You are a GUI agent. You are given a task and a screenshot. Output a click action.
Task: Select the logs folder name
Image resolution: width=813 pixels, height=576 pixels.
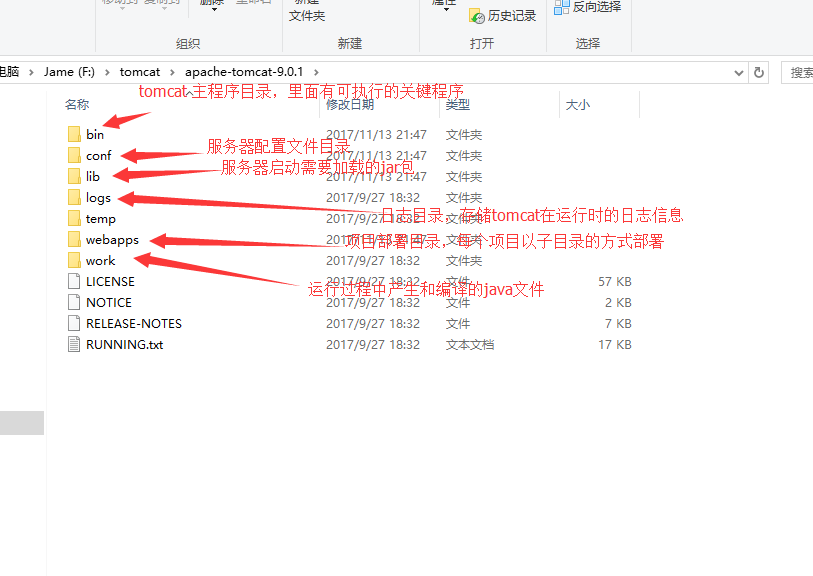click(x=99, y=198)
